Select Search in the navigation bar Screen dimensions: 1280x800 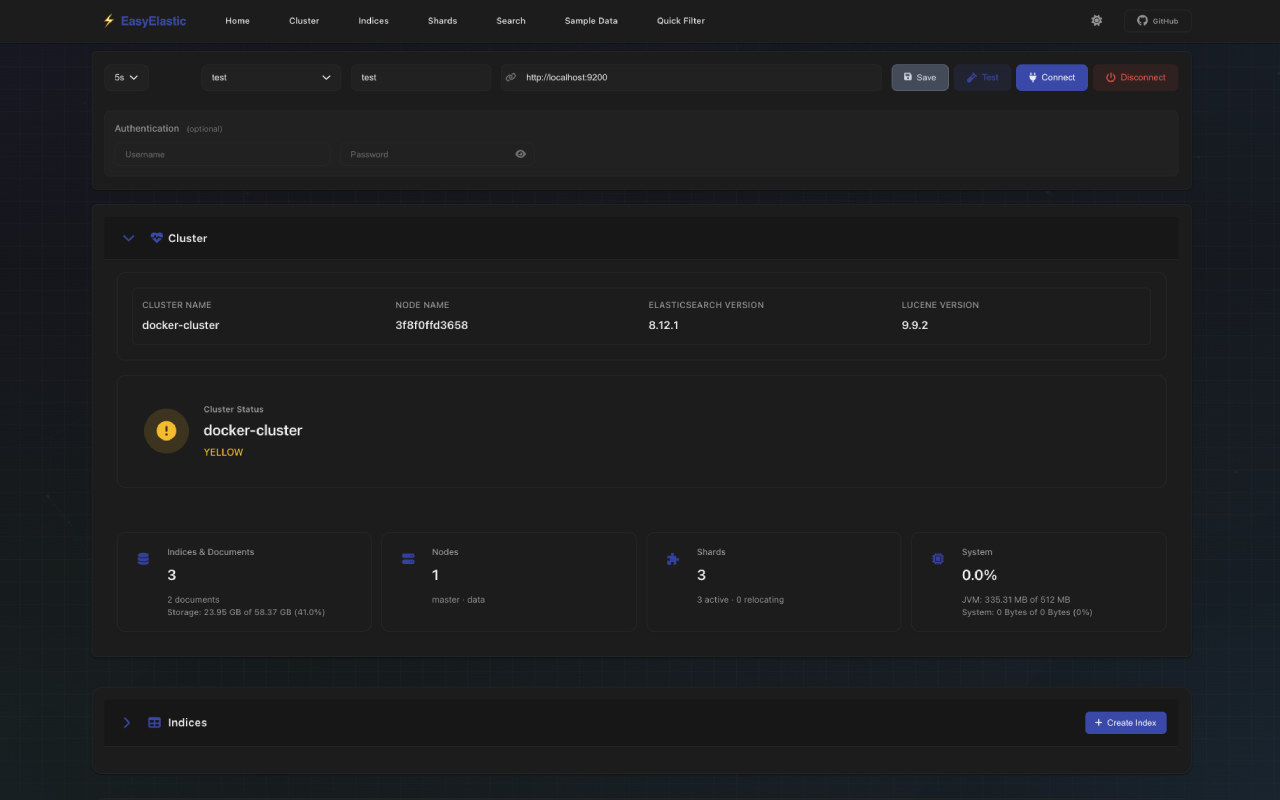[x=511, y=20]
